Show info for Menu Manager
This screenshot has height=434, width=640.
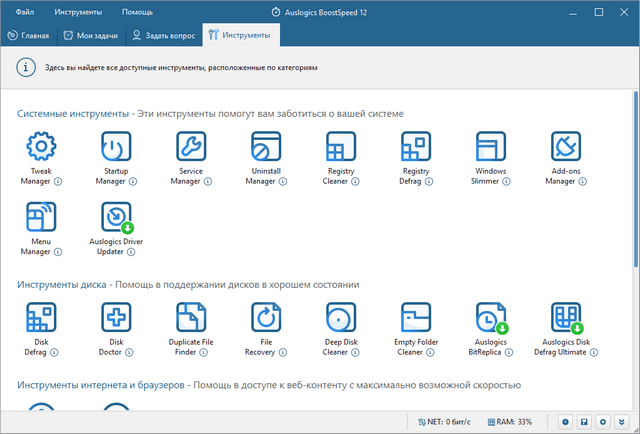pyautogui.click(x=58, y=252)
